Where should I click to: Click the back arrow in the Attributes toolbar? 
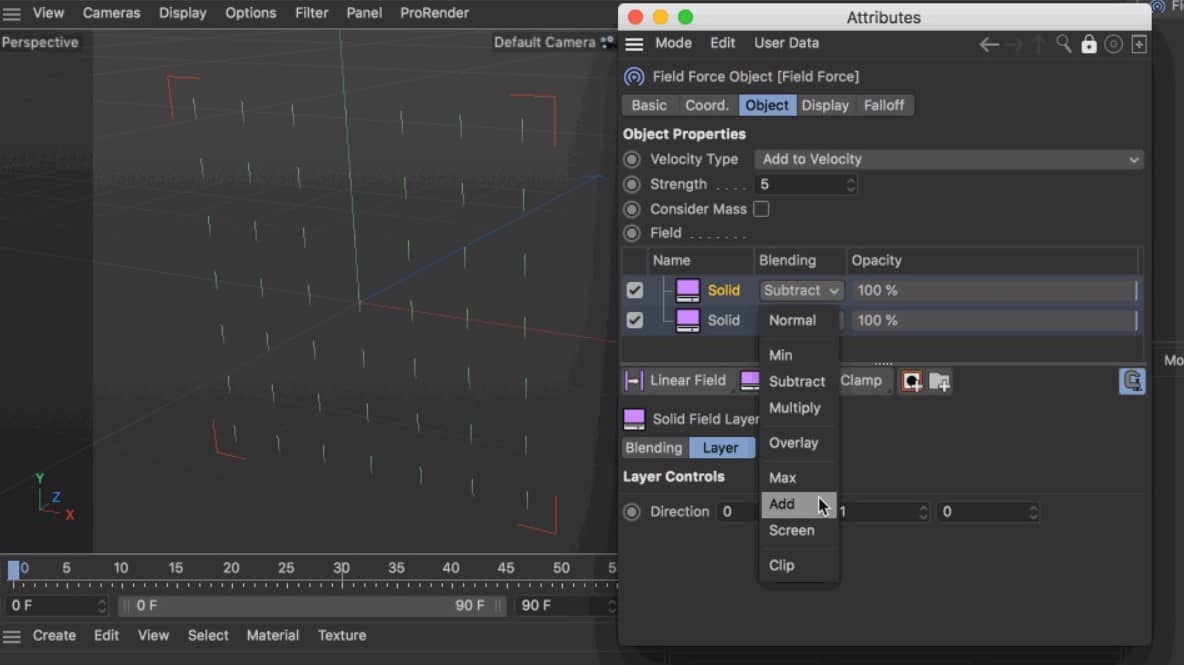click(988, 44)
